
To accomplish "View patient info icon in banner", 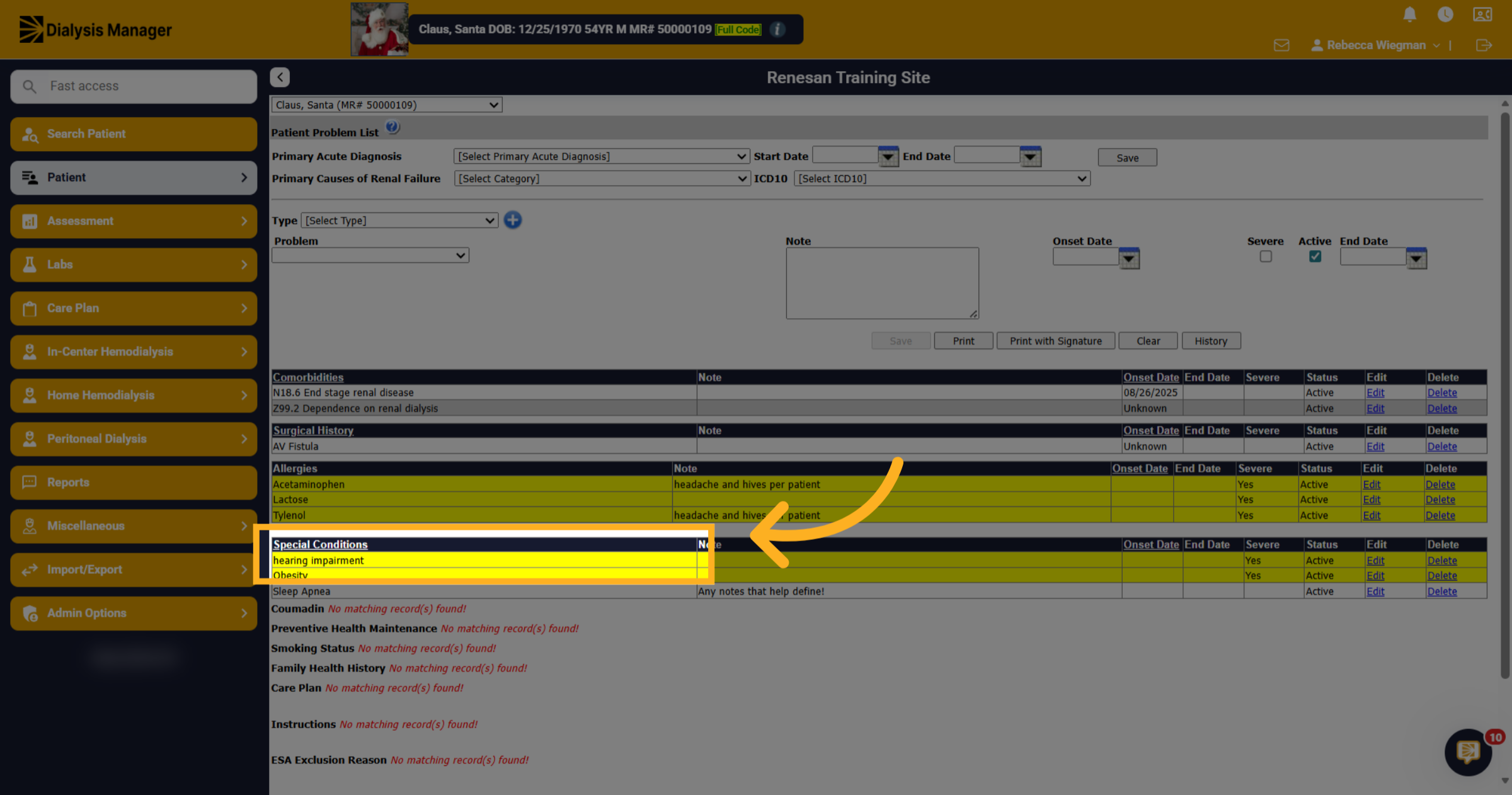I will (x=778, y=30).
